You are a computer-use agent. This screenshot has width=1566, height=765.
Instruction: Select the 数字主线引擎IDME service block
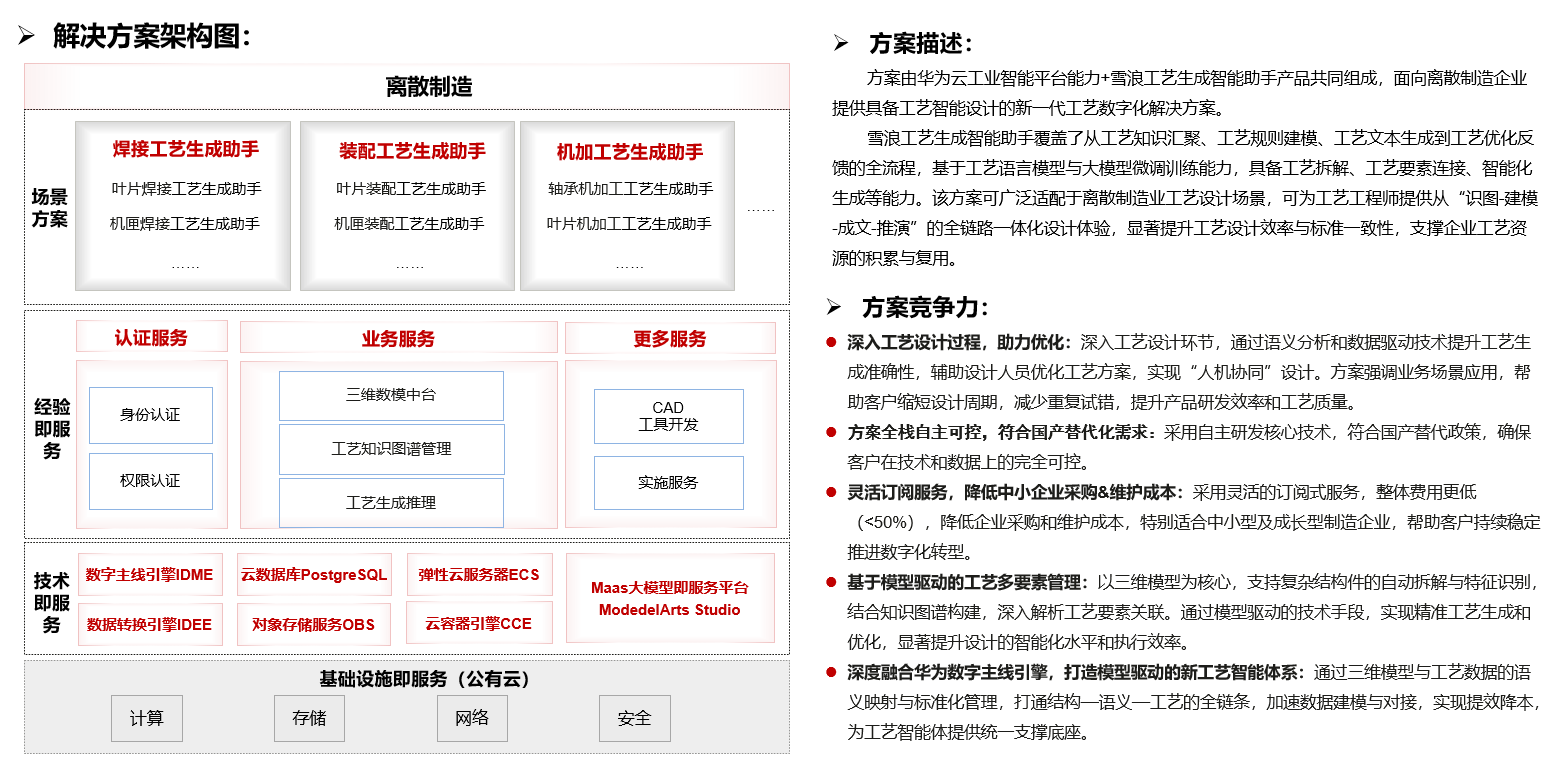tap(150, 574)
